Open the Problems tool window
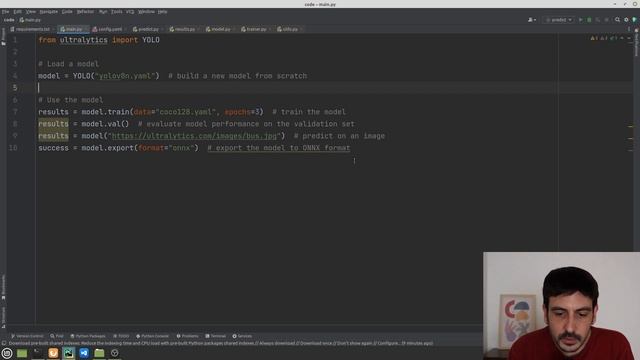 coord(187,336)
